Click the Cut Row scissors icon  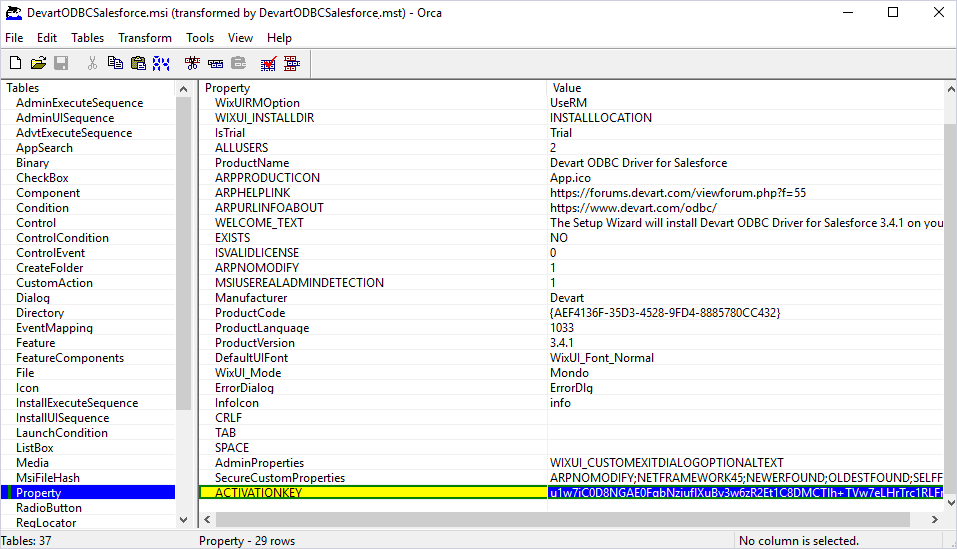pyautogui.click(x=192, y=63)
